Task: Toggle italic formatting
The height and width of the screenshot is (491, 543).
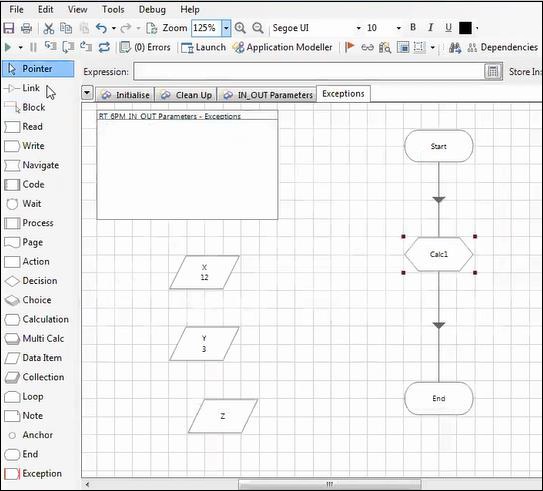Action: (430, 27)
